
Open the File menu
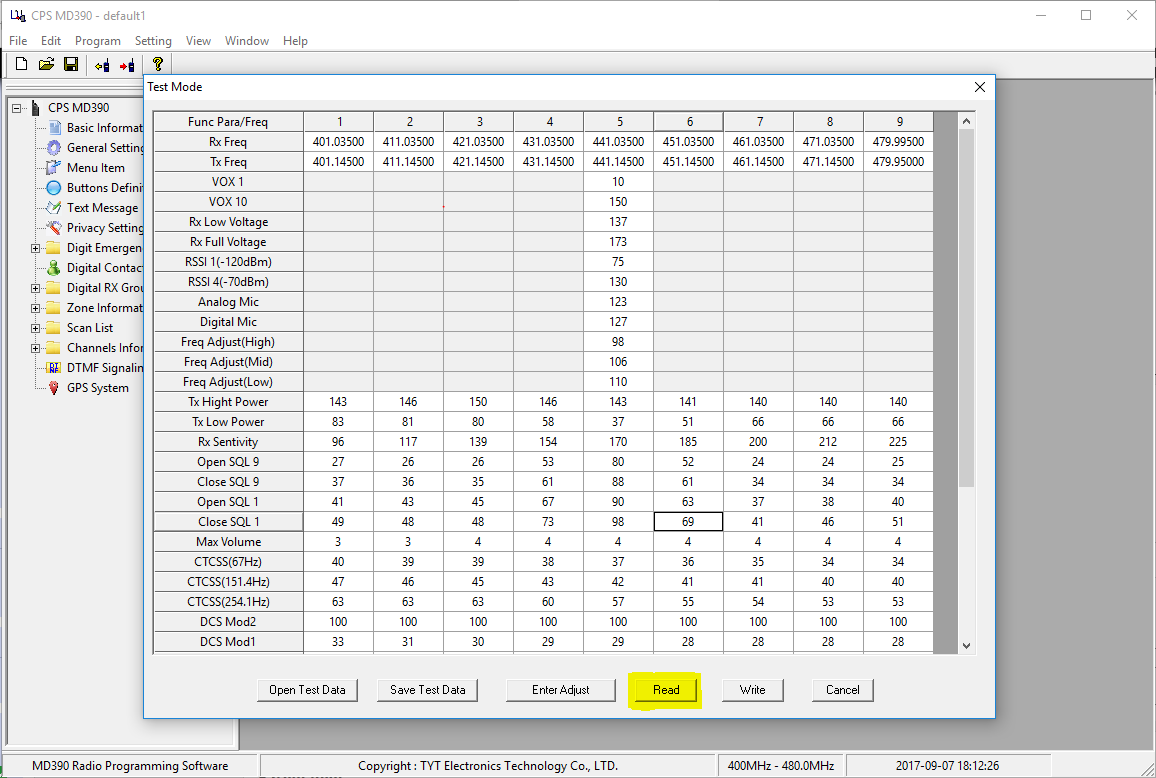click(x=18, y=41)
